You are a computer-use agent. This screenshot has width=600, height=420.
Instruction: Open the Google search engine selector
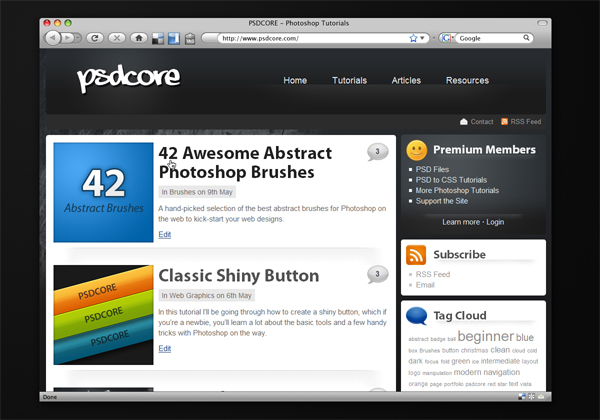(447, 38)
